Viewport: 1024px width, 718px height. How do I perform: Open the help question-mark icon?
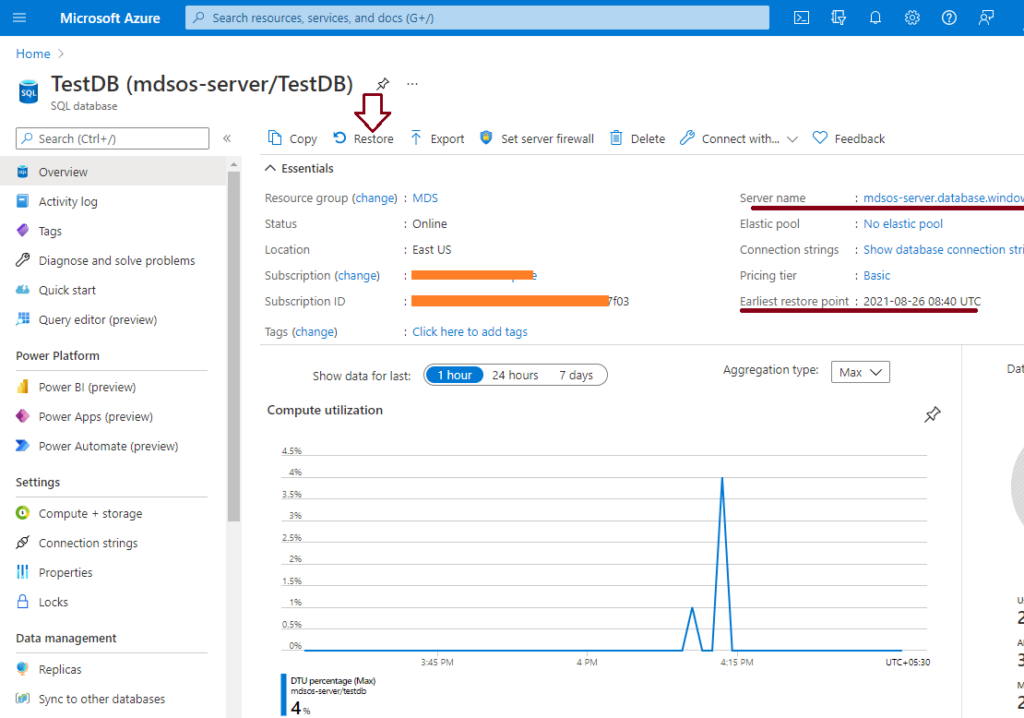pos(948,17)
